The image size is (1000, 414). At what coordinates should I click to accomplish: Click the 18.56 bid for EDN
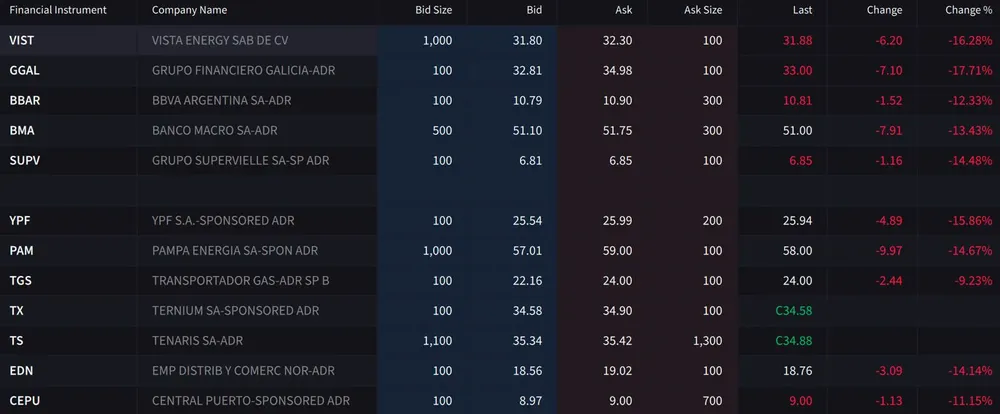point(527,371)
